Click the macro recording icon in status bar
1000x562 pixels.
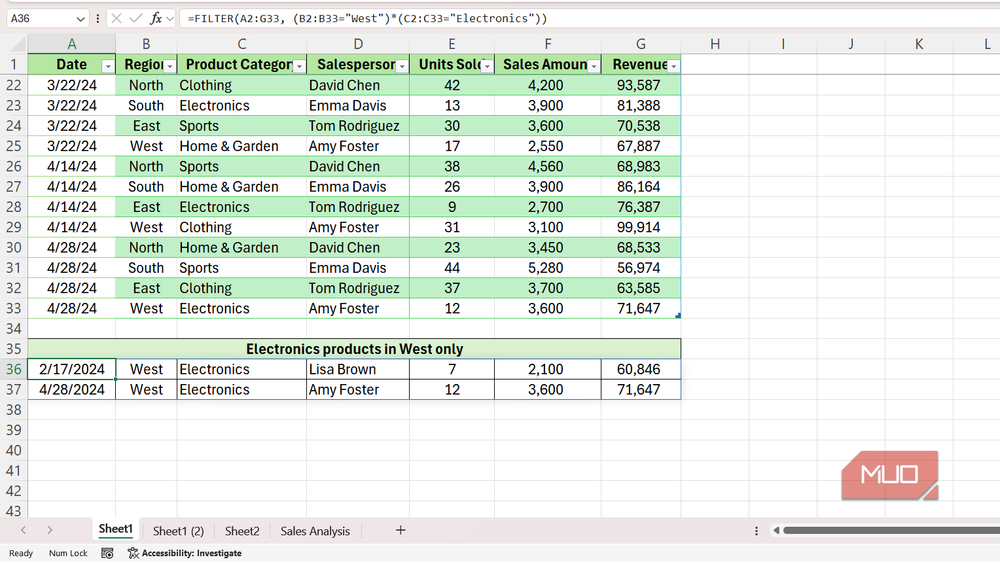pyautogui.click(x=107, y=553)
